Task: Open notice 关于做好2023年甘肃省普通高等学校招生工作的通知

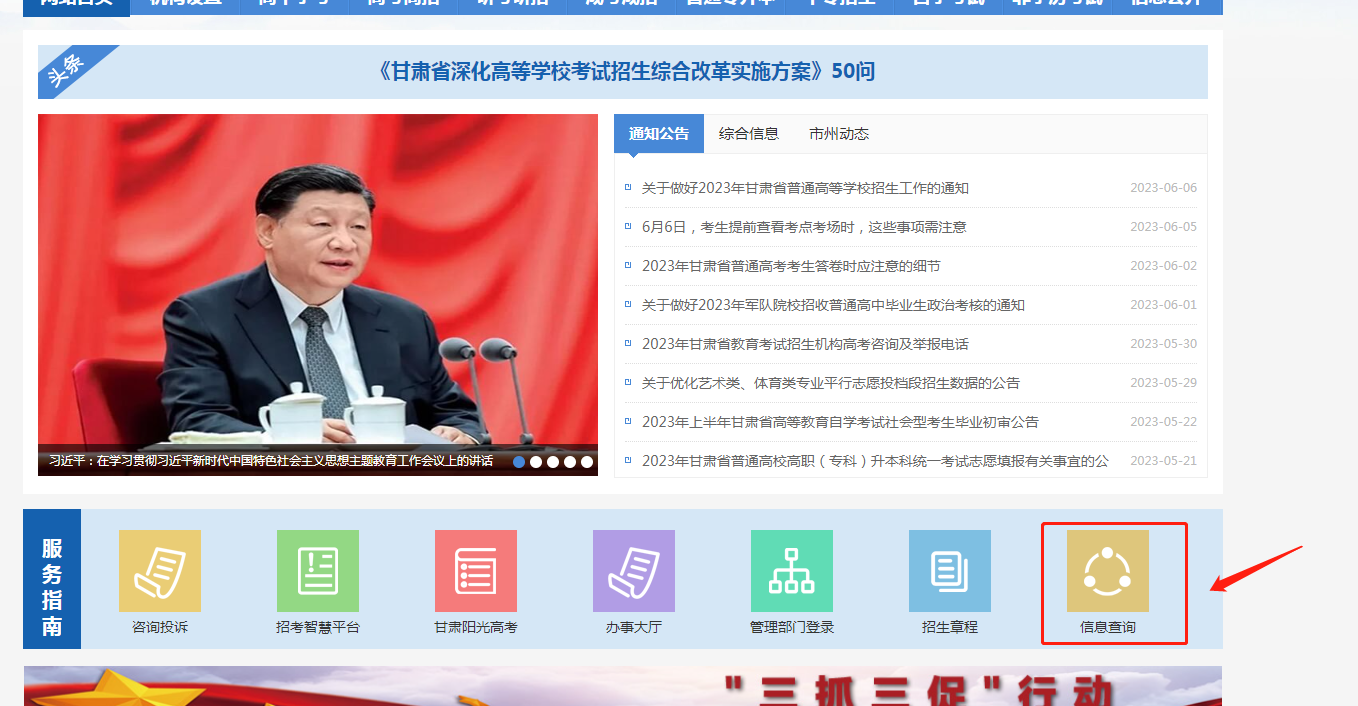Action: 805,188
